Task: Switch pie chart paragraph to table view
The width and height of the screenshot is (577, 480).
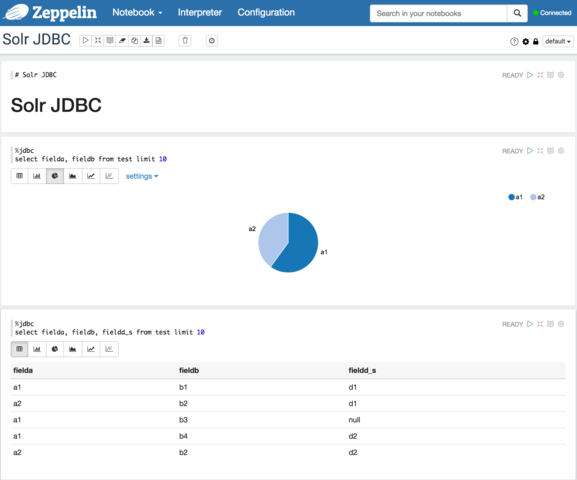Action: 20,176
